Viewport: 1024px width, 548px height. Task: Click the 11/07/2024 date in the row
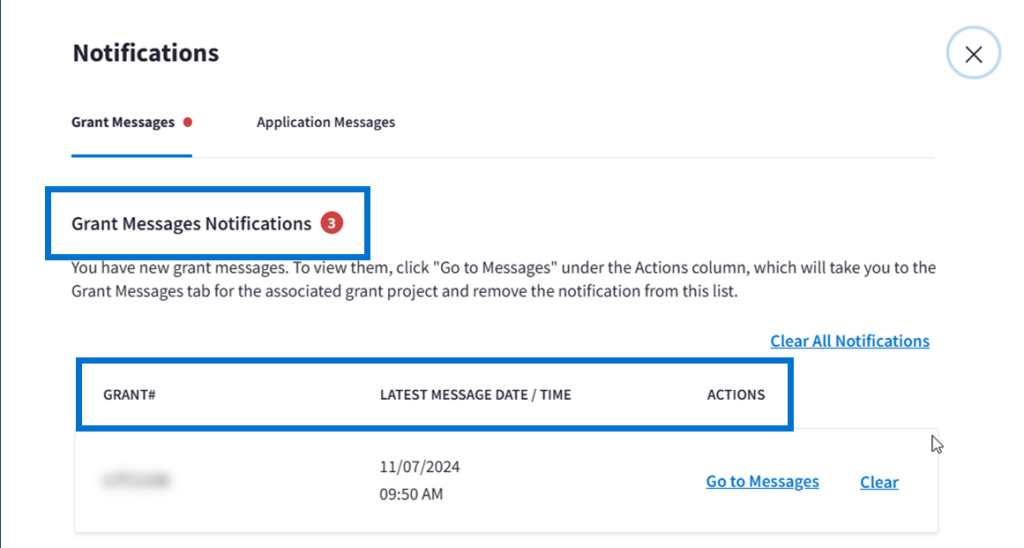420,467
